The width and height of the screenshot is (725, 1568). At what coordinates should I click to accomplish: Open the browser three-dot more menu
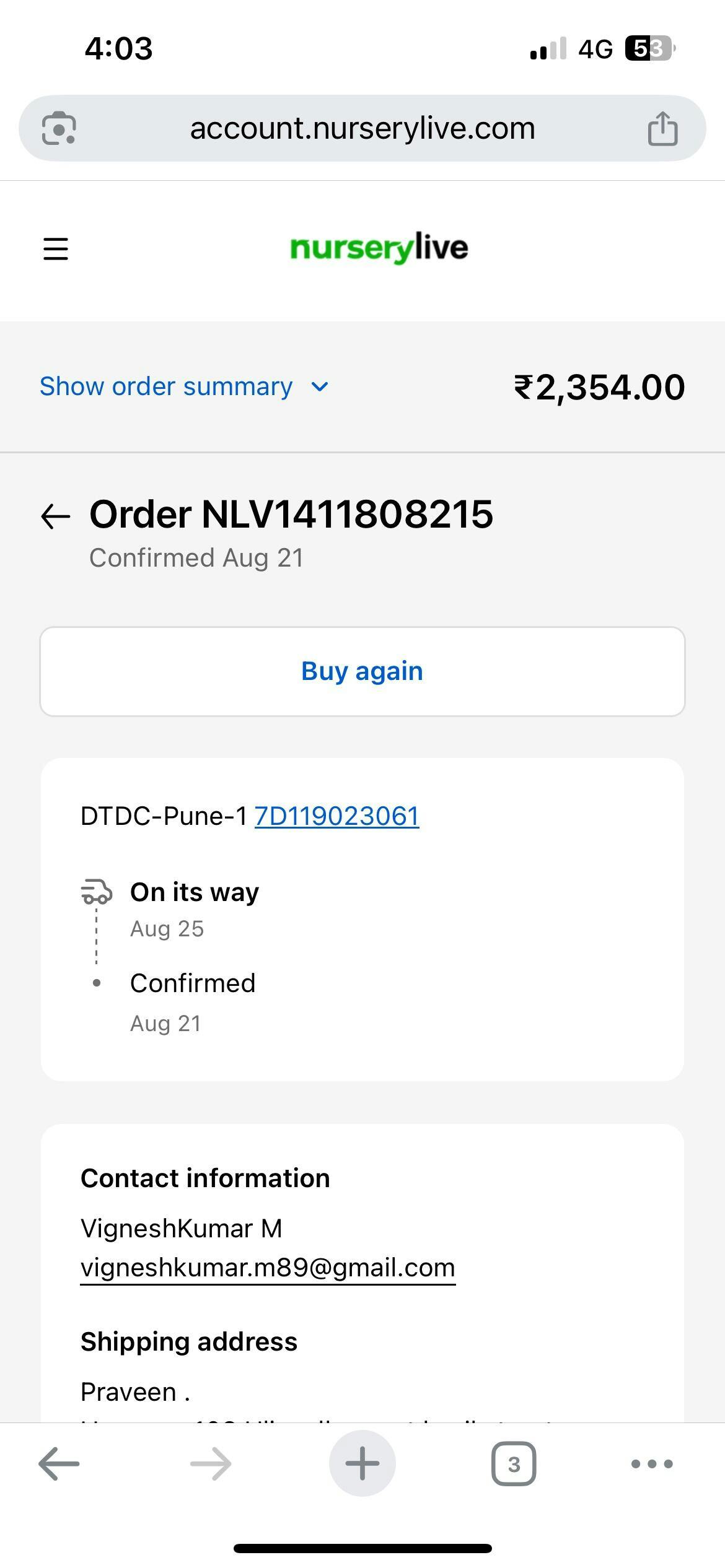pyautogui.click(x=651, y=1464)
